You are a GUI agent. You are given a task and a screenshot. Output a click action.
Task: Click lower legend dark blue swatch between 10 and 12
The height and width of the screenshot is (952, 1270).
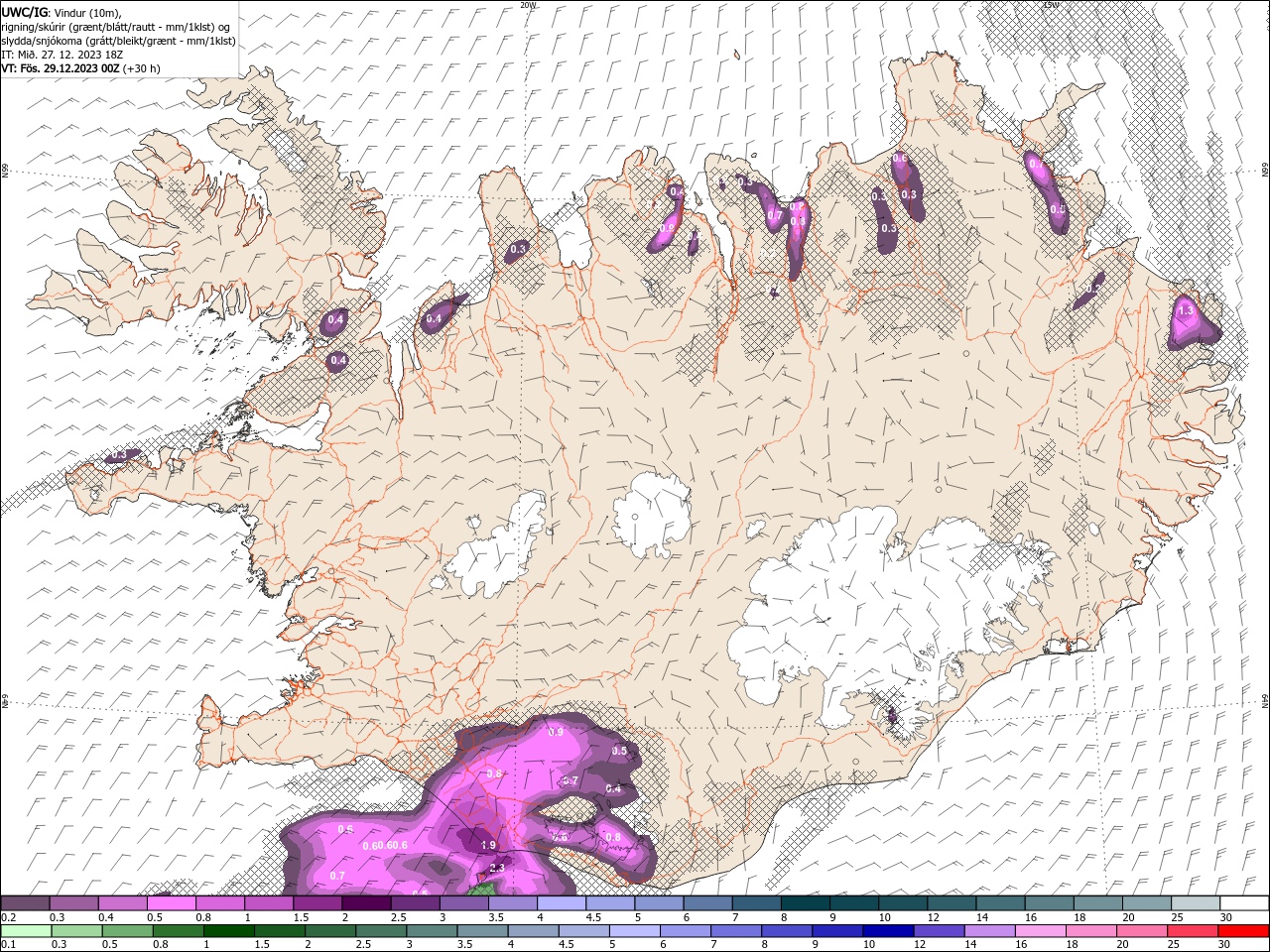pos(886,930)
